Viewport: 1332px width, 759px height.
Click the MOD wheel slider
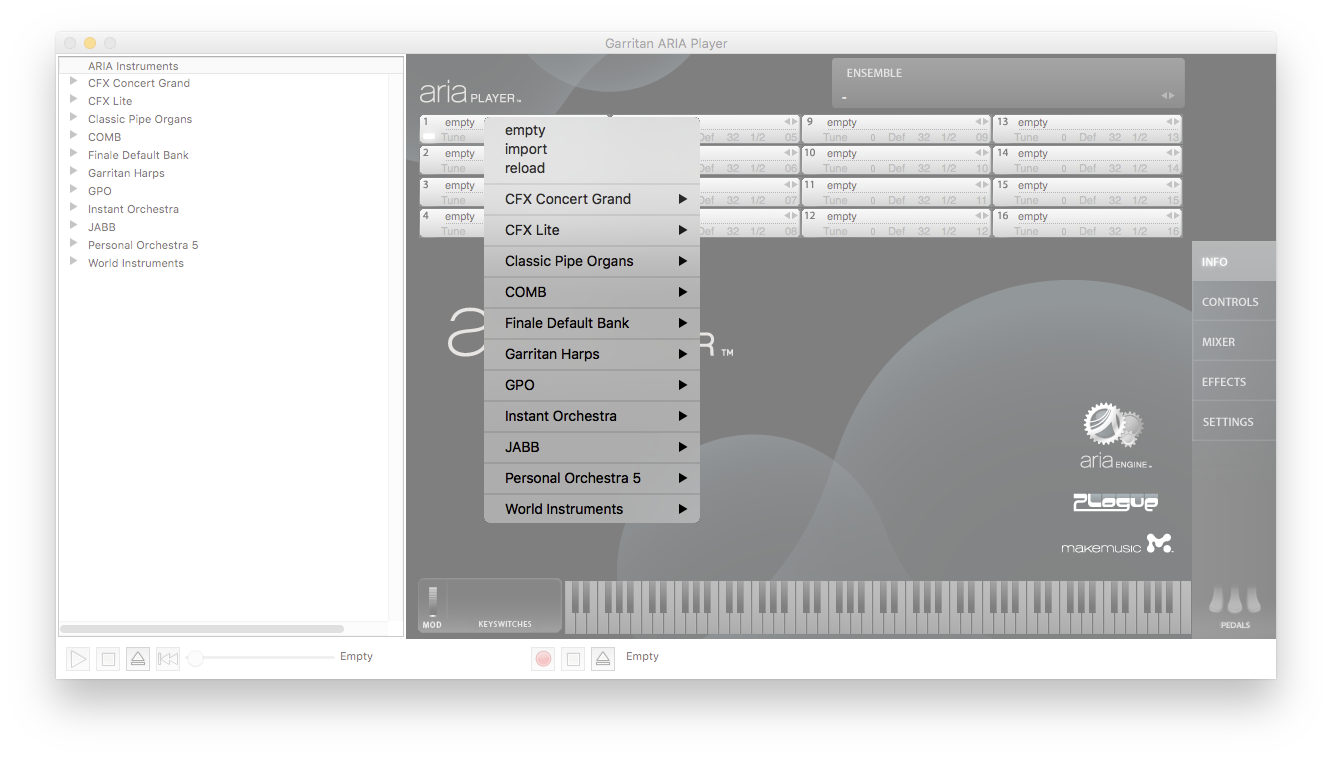pos(432,601)
